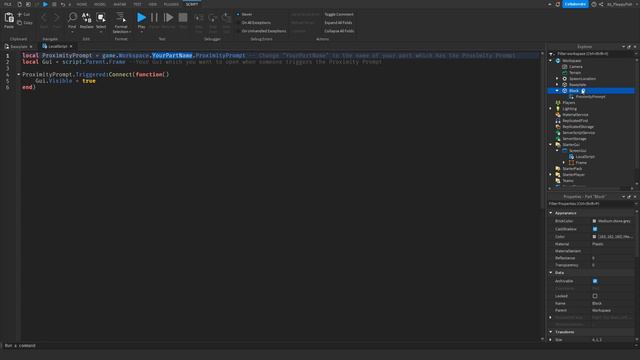
Task: Select ReplicatedStorage in Explorer
Action: point(578,127)
